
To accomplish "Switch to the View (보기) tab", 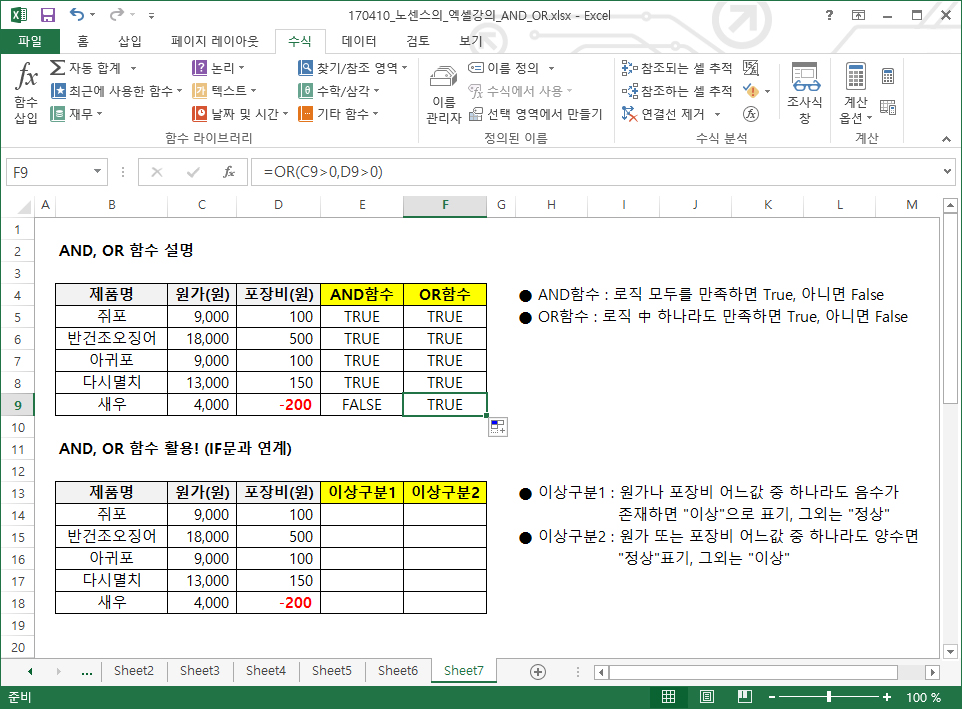I will [x=471, y=41].
